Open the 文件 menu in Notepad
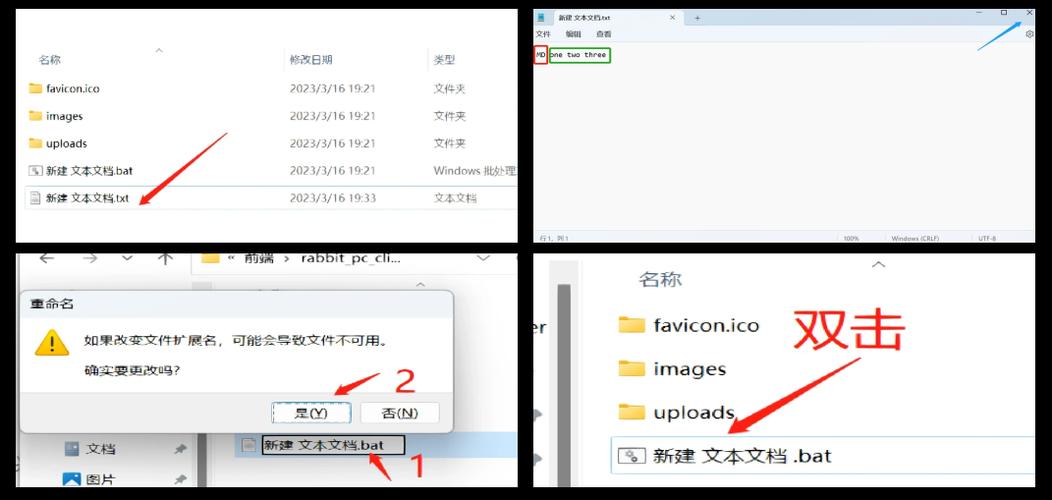The image size is (1052, 500). [x=543, y=34]
